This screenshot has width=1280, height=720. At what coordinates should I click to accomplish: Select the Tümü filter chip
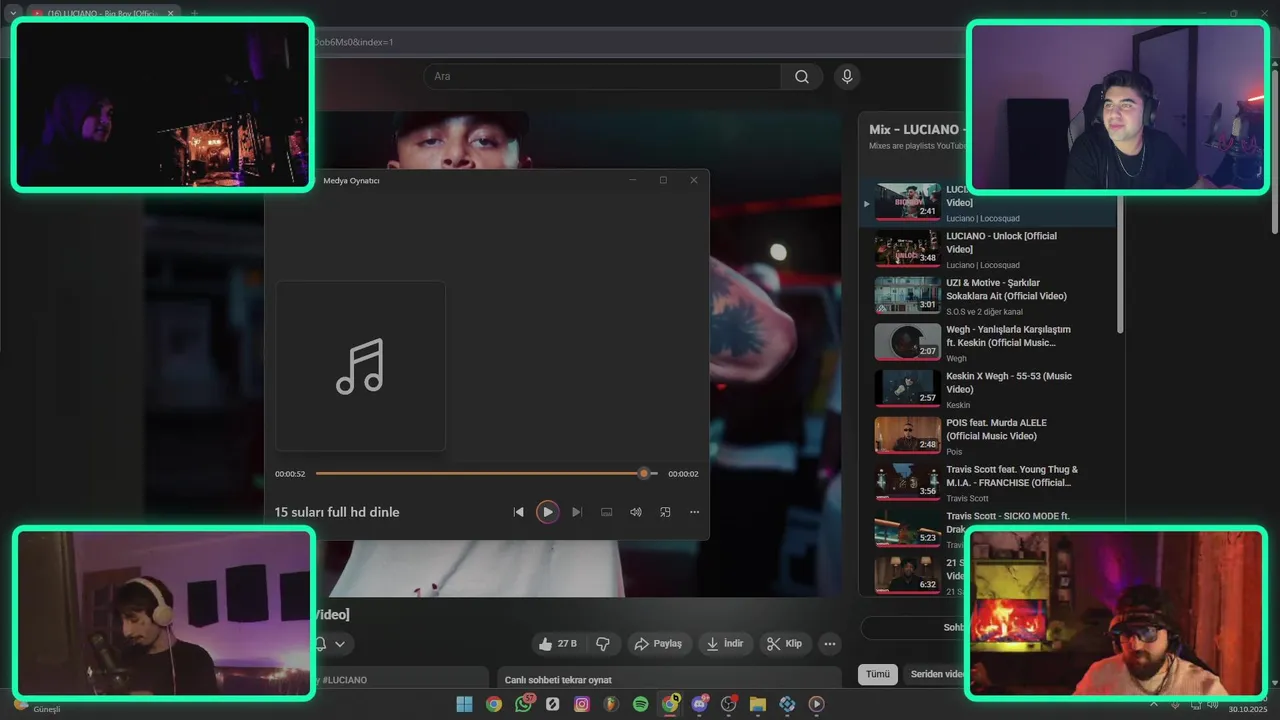878,674
